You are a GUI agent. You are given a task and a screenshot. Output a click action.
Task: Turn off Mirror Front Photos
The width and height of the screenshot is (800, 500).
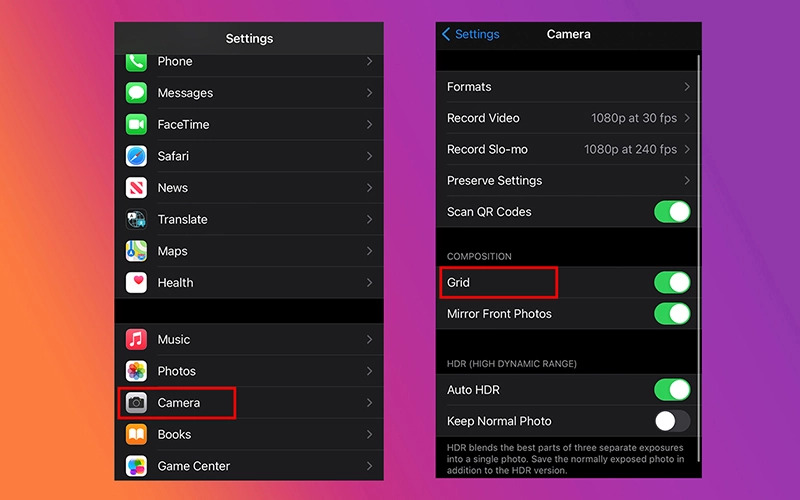pos(672,314)
